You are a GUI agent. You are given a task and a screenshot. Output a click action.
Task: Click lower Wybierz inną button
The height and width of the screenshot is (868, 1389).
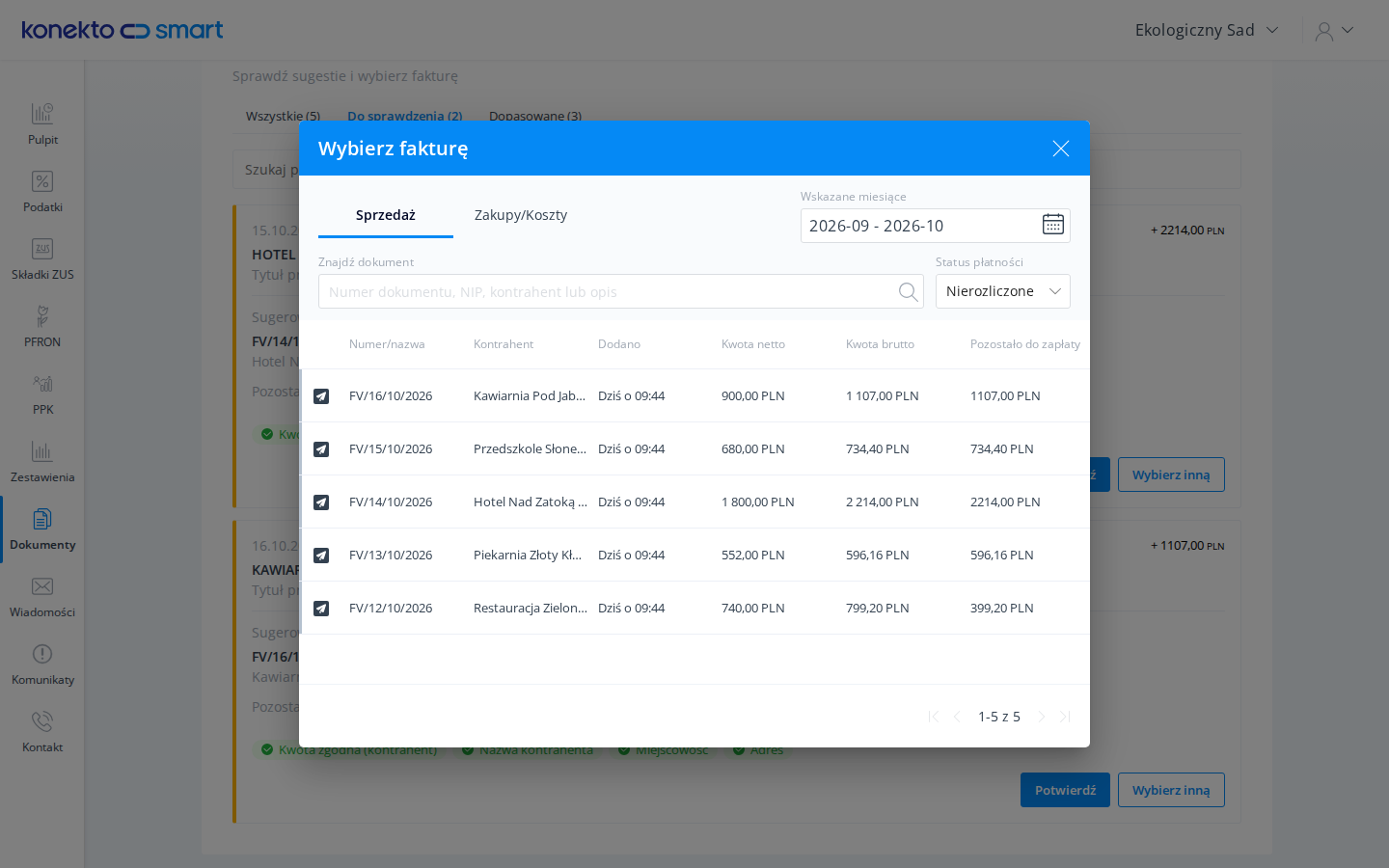click(1171, 790)
